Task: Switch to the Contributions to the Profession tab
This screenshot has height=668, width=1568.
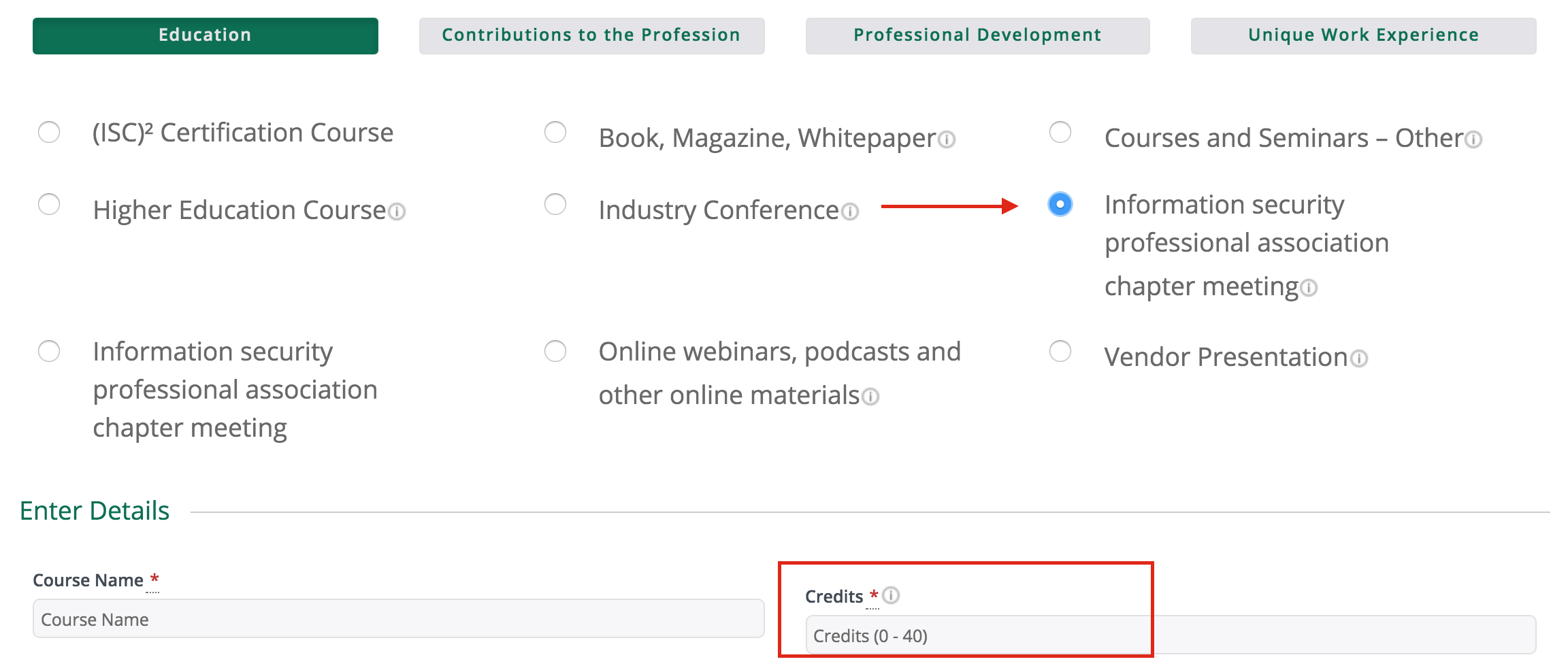Action: [x=591, y=35]
